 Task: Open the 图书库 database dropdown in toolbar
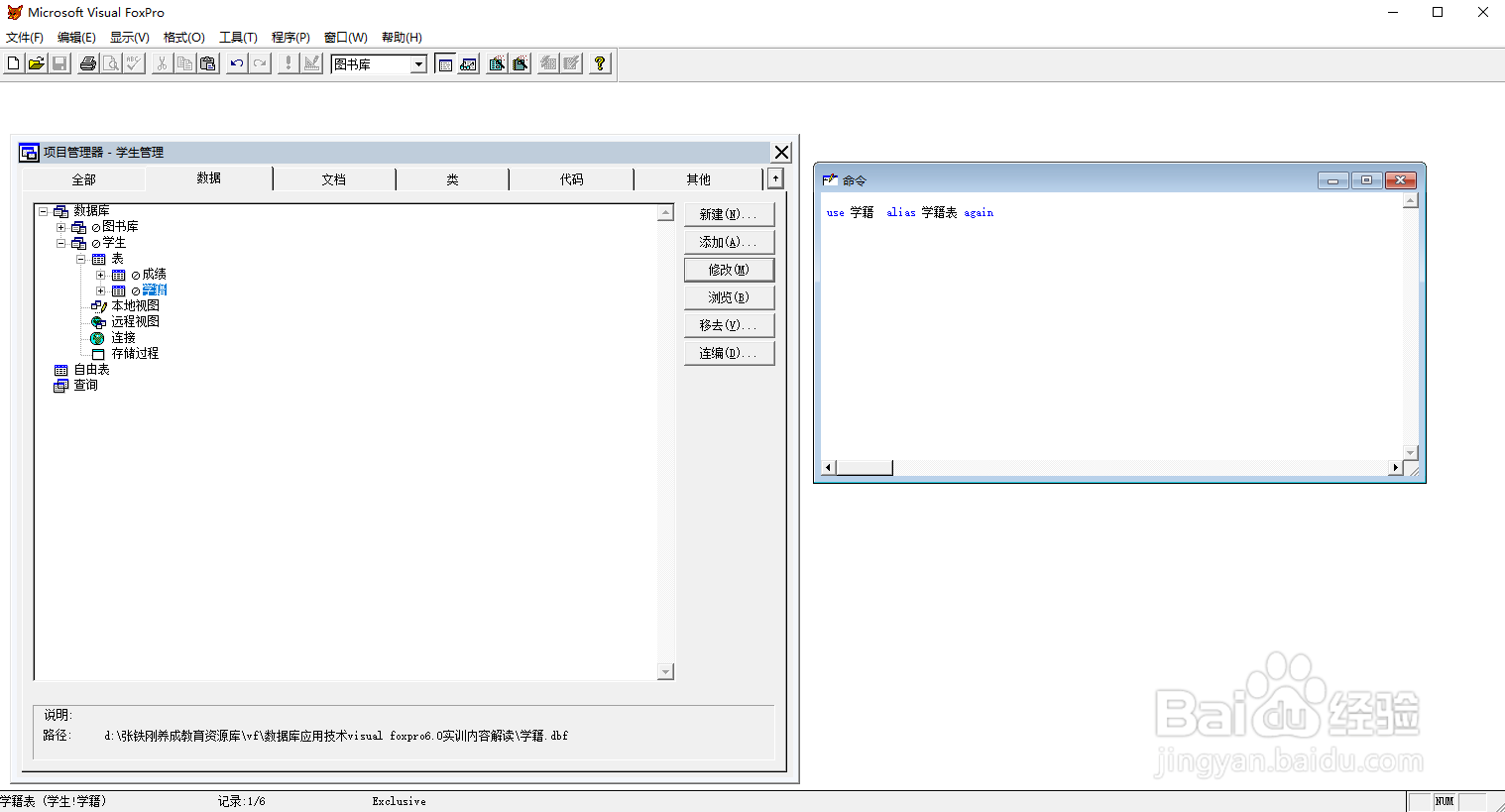click(418, 64)
